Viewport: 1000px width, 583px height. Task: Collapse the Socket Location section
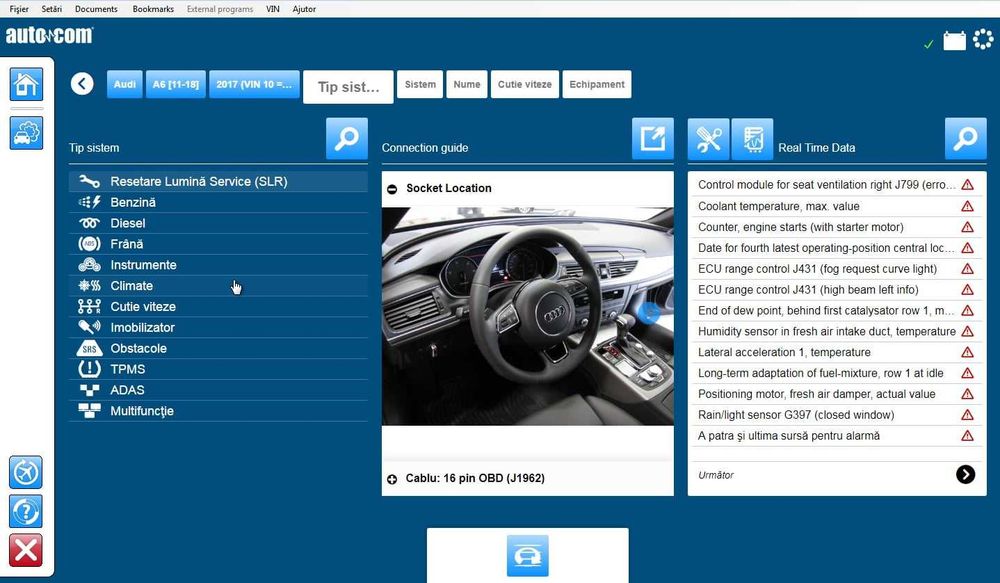coord(392,189)
